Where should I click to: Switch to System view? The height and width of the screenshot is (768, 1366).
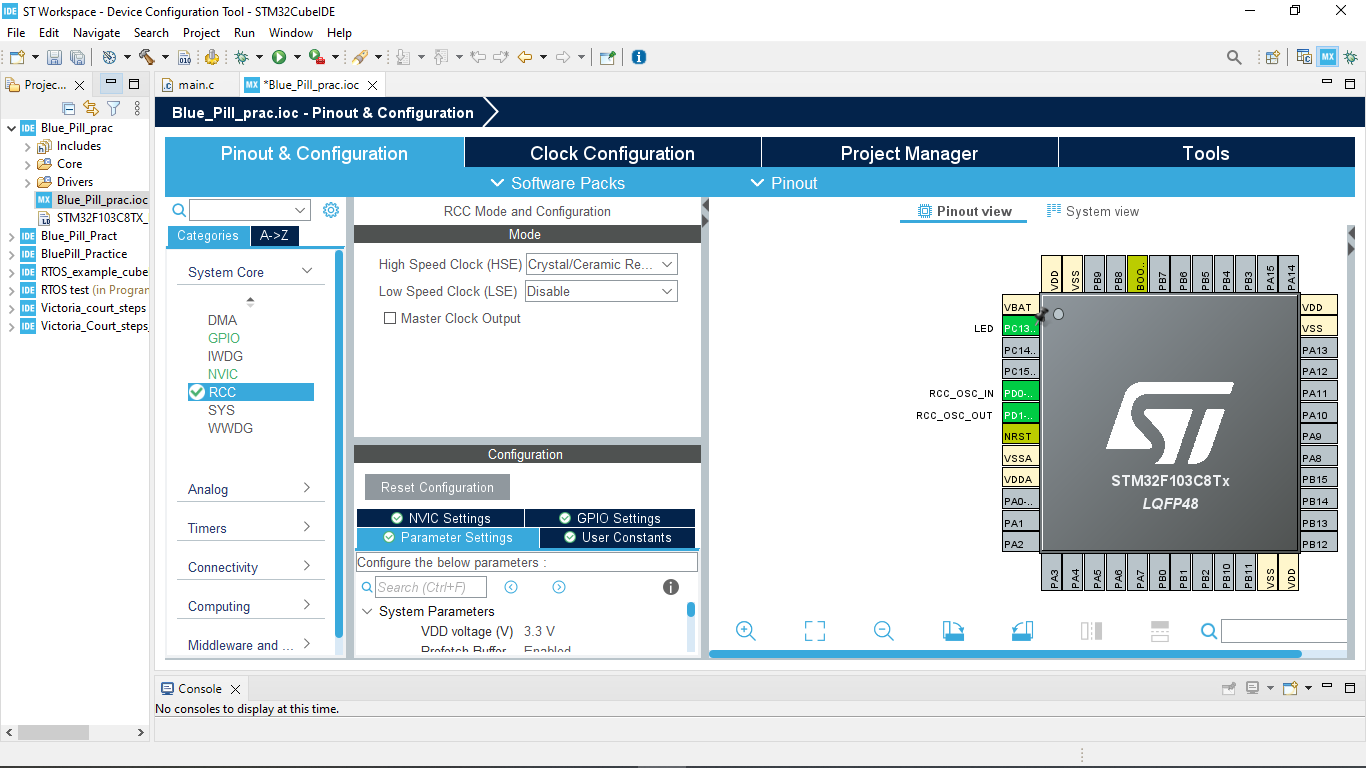pos(1092,211)
